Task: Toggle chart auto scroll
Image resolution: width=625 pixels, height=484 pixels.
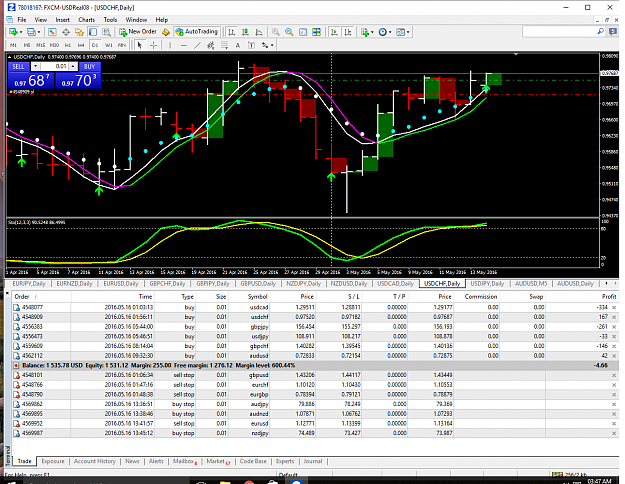Action: [x=334, y=32]
